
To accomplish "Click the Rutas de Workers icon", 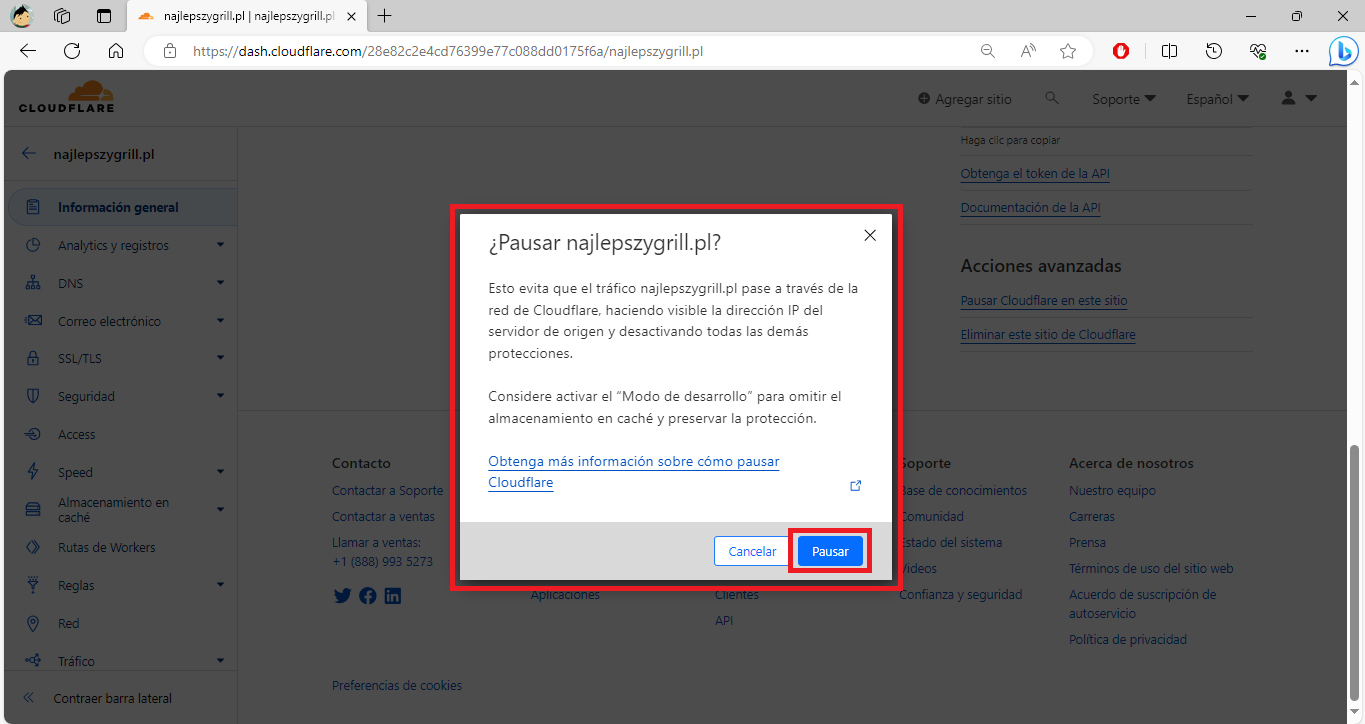I will pyautogui.click(x=33, y=547).
